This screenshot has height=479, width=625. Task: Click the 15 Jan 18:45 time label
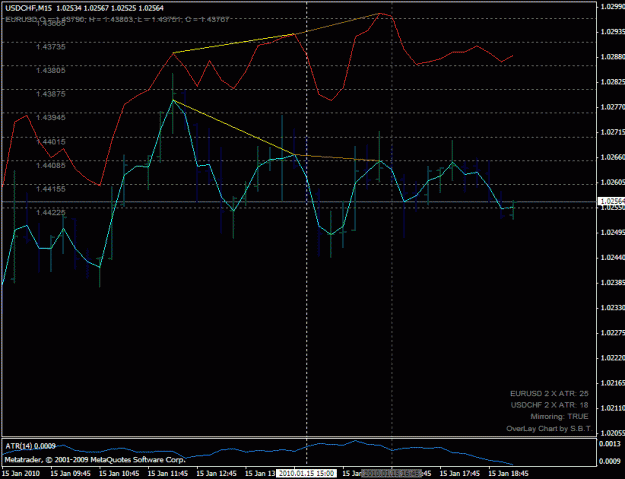coord(508,473)
